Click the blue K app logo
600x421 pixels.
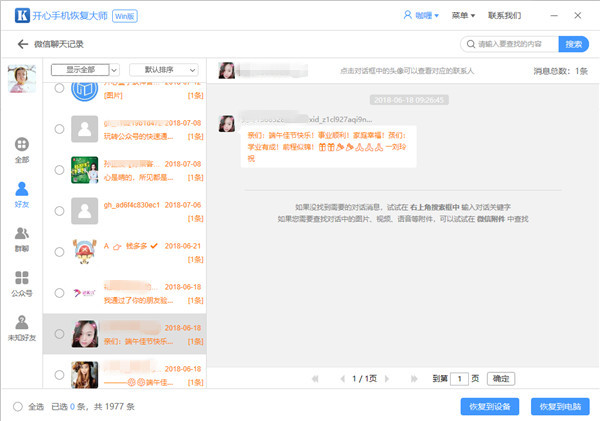click(x=22, y=15)
